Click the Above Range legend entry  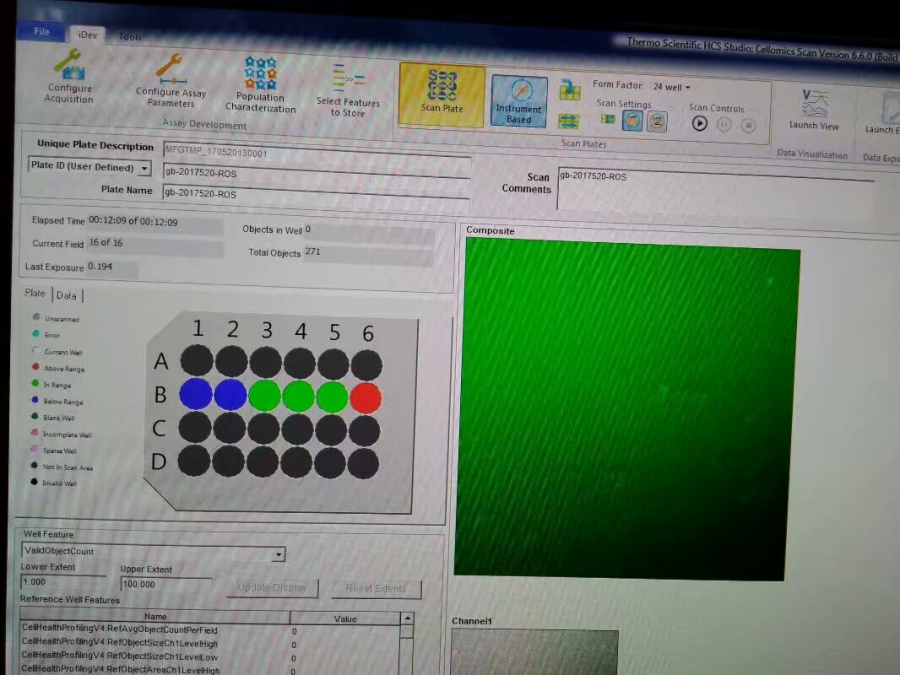point(58,368)
